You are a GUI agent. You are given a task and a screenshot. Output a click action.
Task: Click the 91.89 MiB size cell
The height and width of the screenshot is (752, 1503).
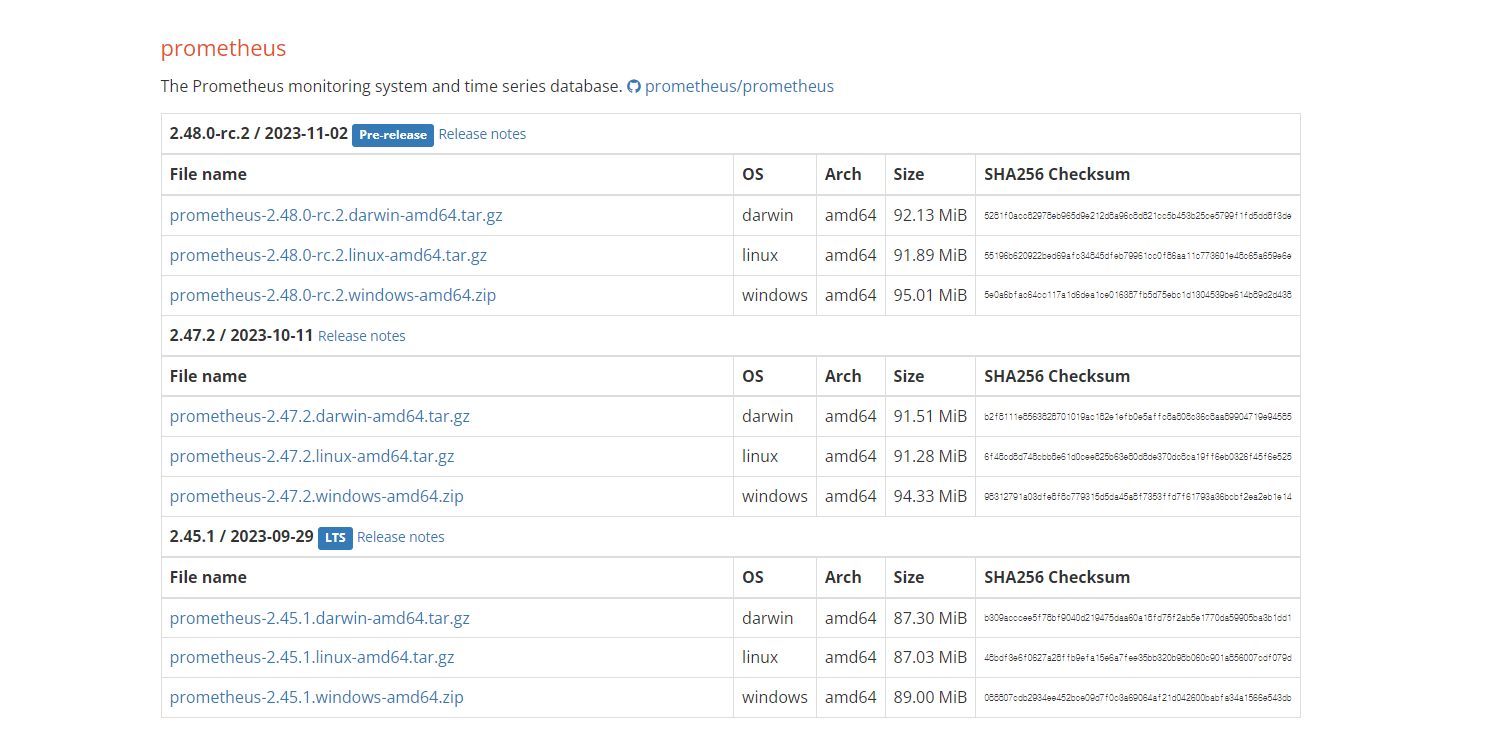pyautogui.click(x=930, y=255)
